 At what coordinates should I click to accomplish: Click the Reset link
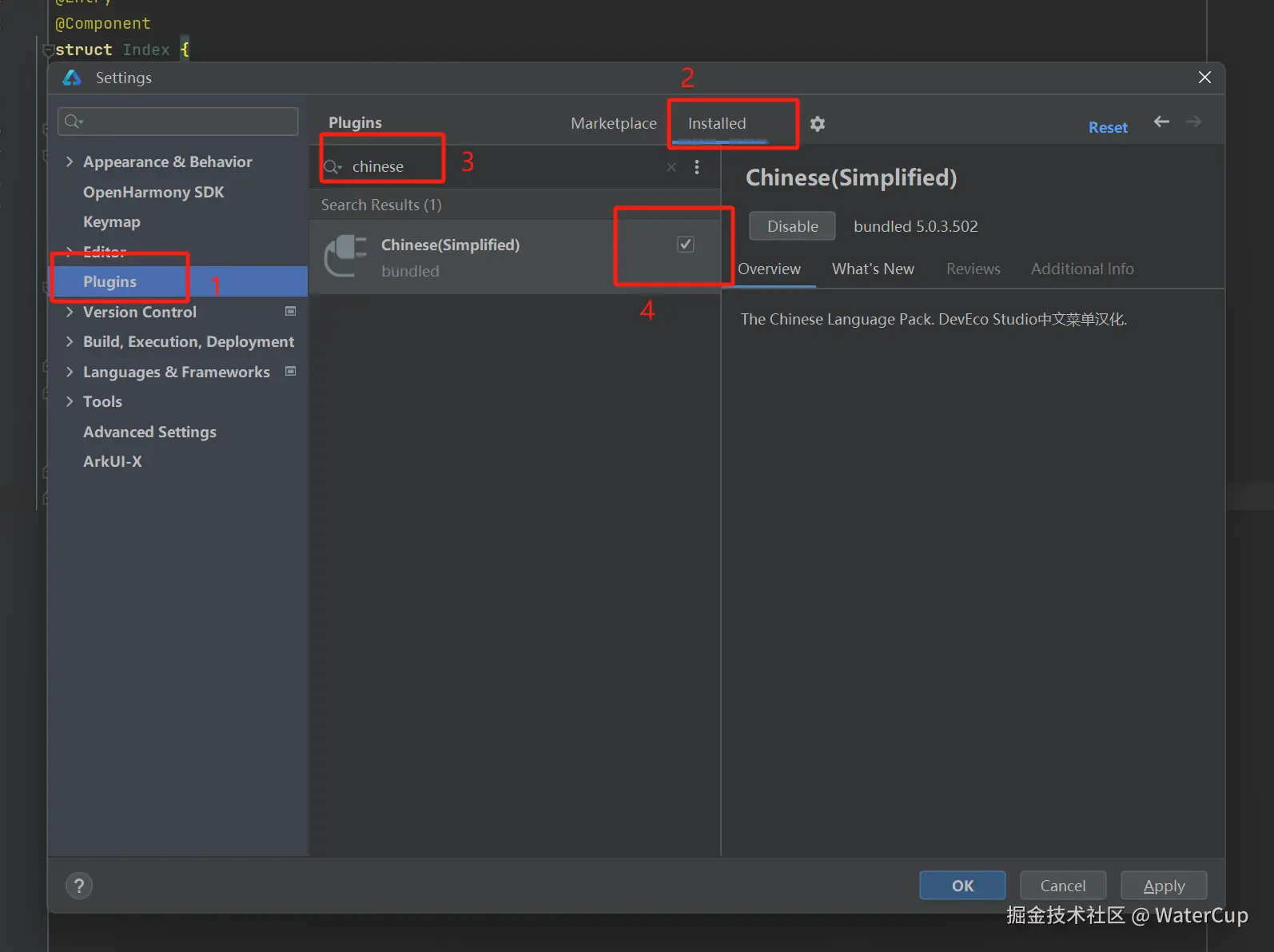(1108, 127)
